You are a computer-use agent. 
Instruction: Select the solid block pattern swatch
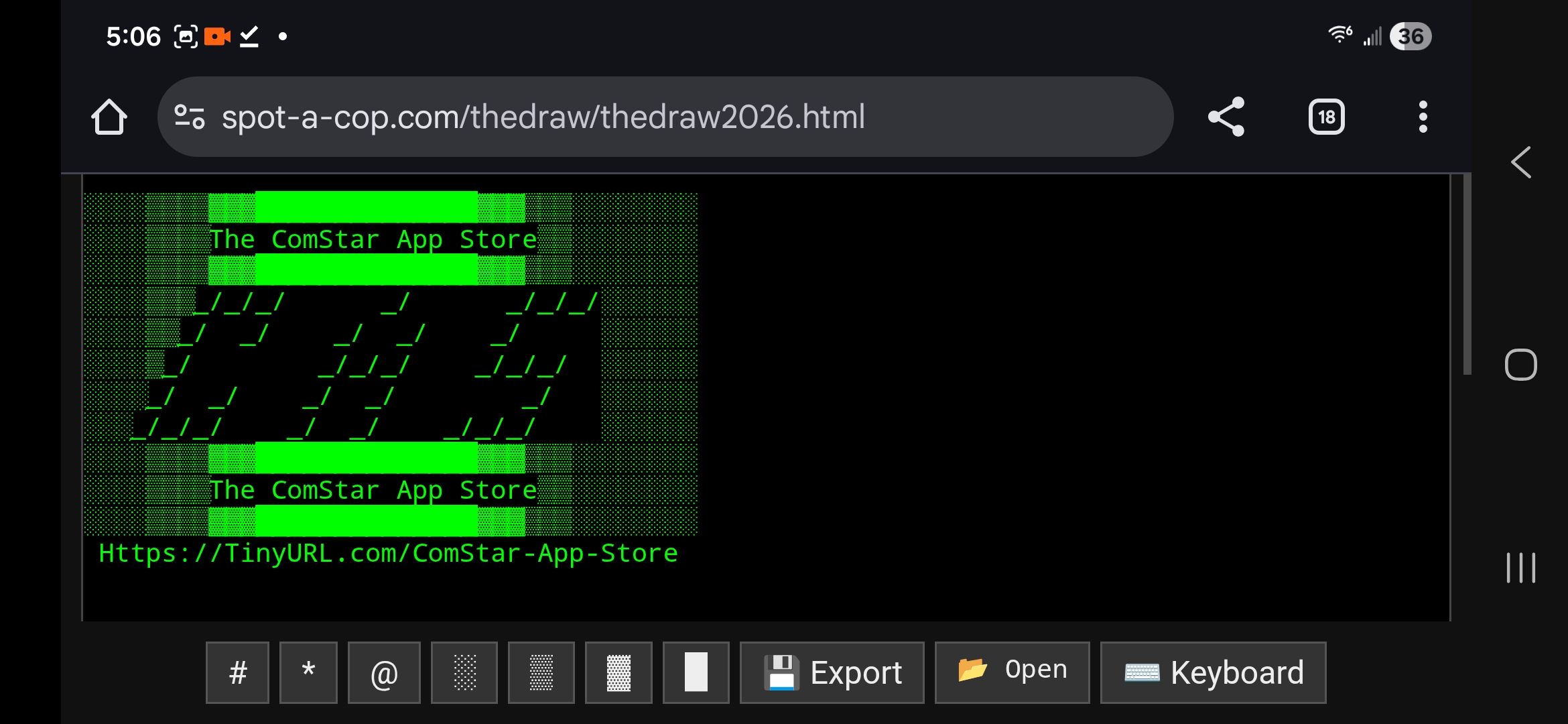696,672
